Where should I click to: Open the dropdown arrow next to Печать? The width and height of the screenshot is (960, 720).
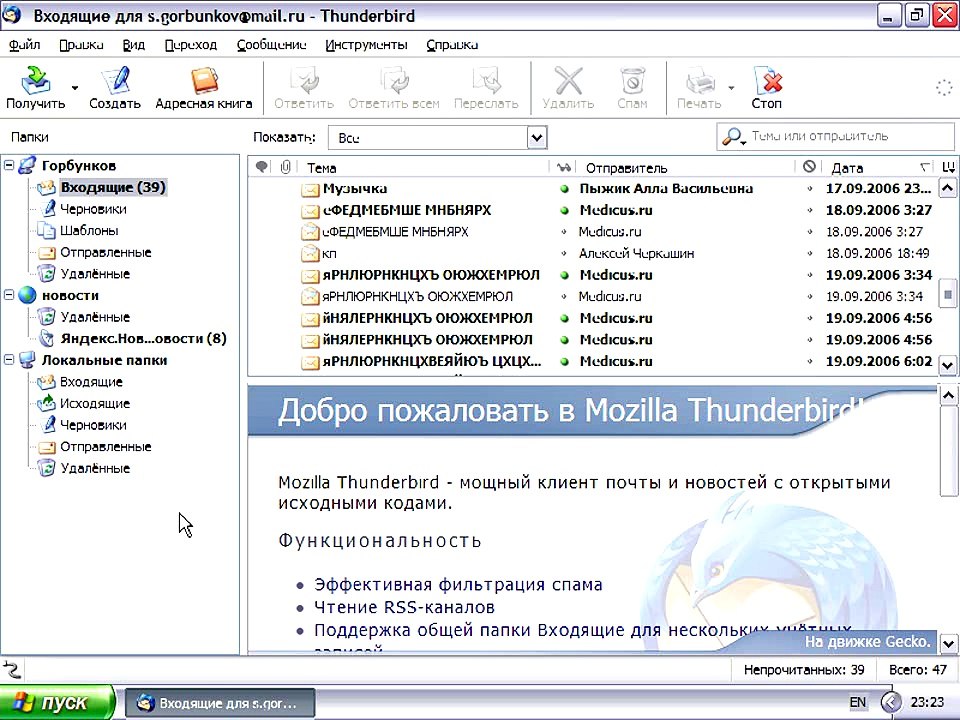[x=731, y=88]
